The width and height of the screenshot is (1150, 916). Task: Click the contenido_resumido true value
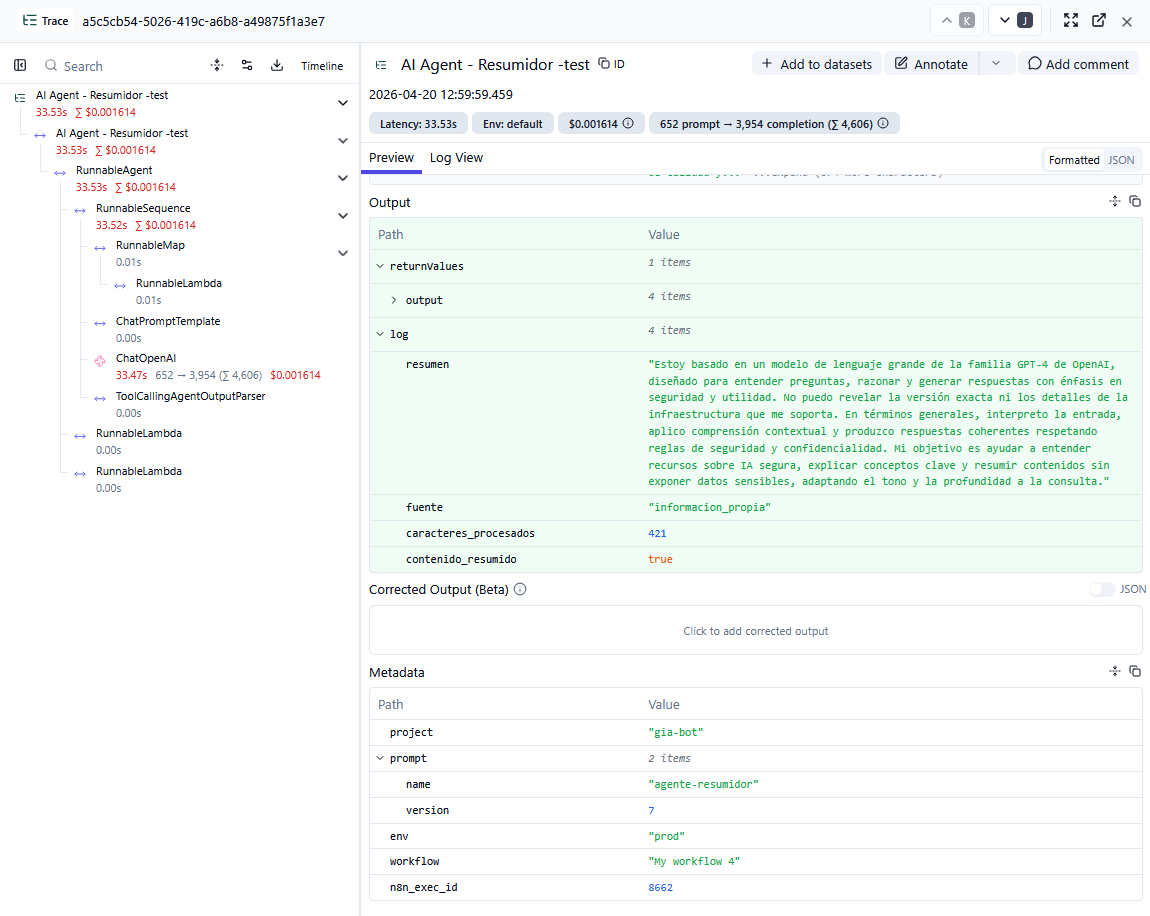click(x=660, y=559)
